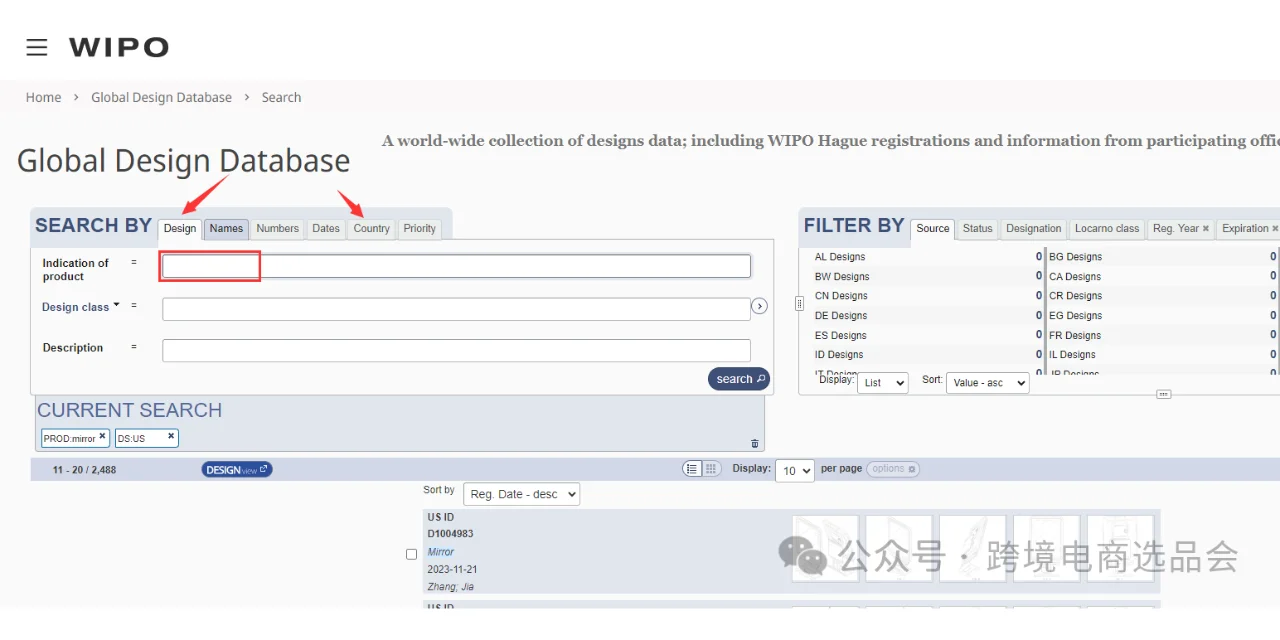Open the Global Design Database breadcrumb link

[x=161, y=97]
